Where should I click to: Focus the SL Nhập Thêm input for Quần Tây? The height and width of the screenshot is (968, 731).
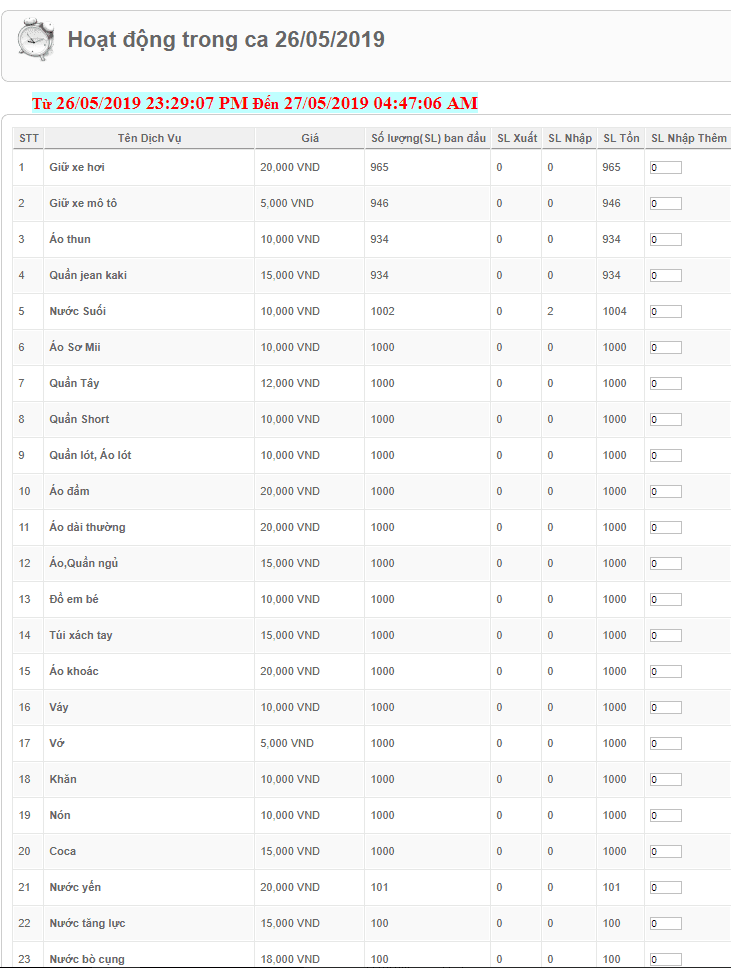pyautogui.click(x=666, y=384)
